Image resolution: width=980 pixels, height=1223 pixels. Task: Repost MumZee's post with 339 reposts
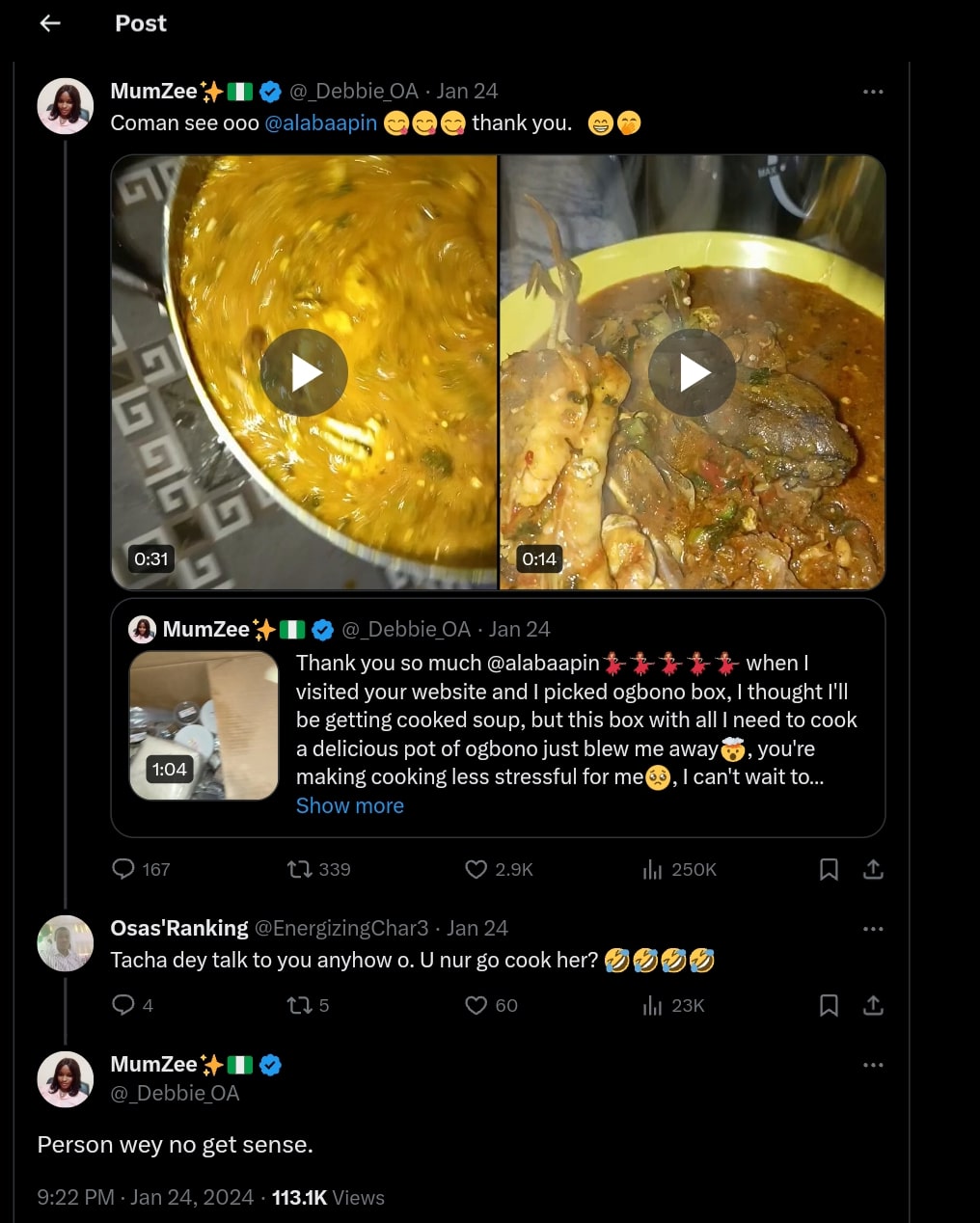click(x=300, y=869)
